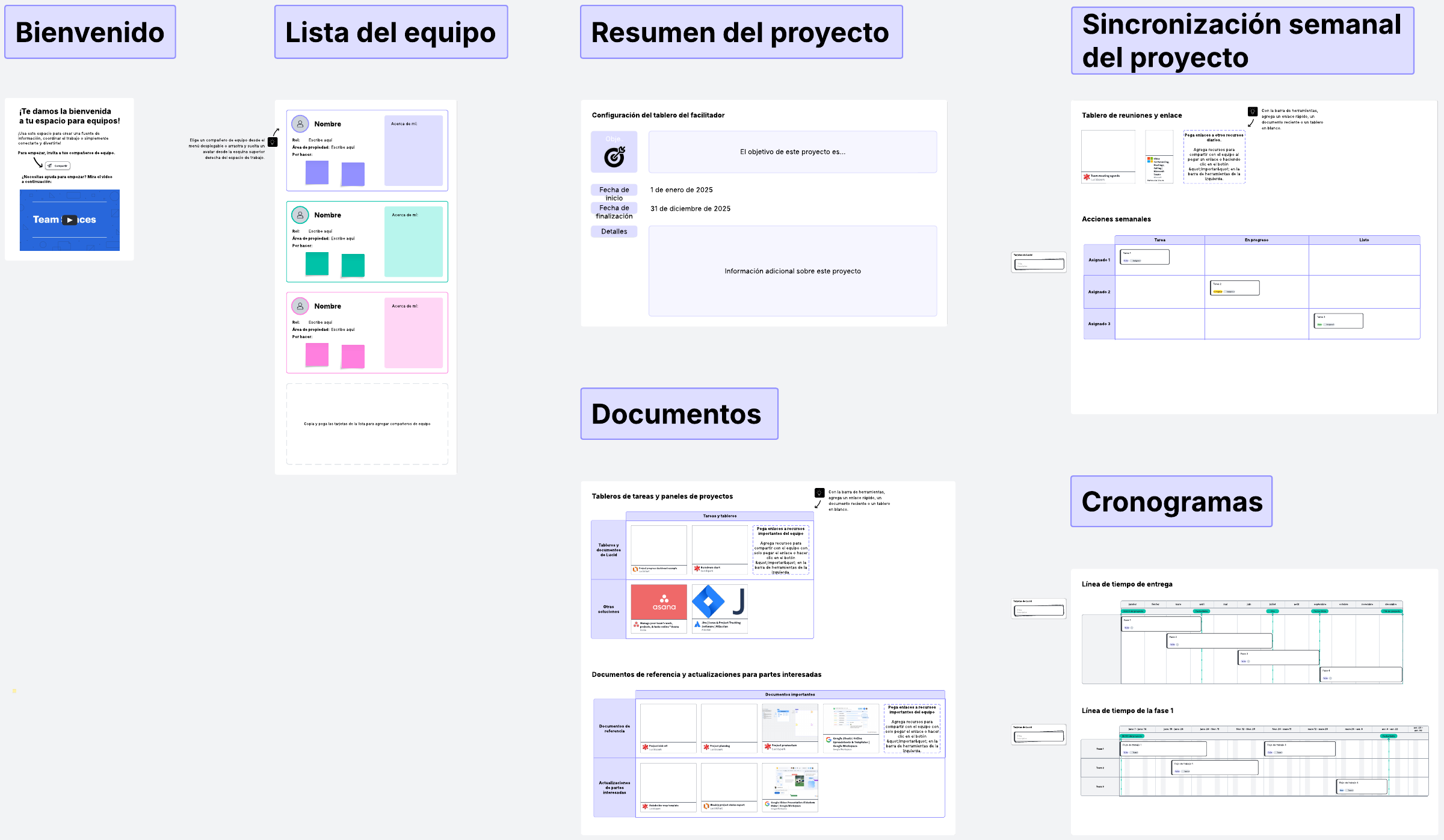
Task: Click lightbulb tip icon in Documentos section
Action: pos(819,493)
